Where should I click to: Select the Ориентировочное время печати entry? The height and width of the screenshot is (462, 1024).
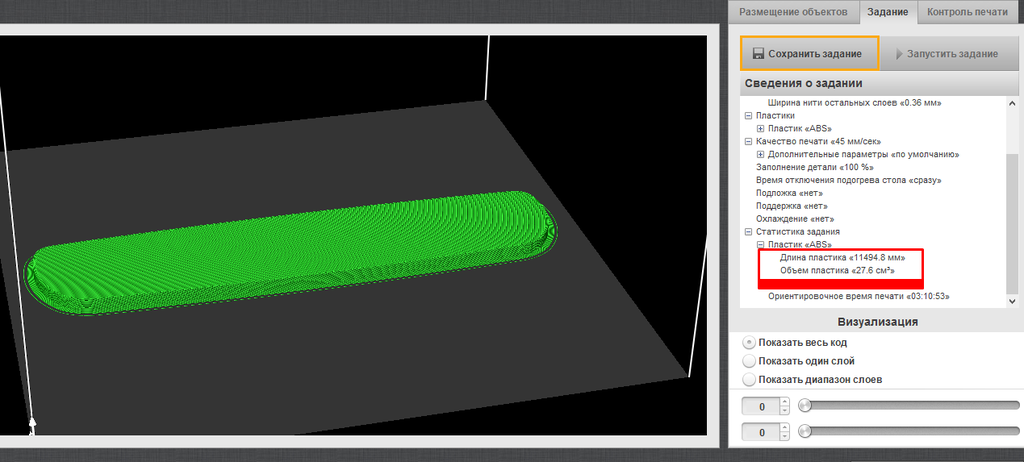pyautogui.click(x=857, y=296)
